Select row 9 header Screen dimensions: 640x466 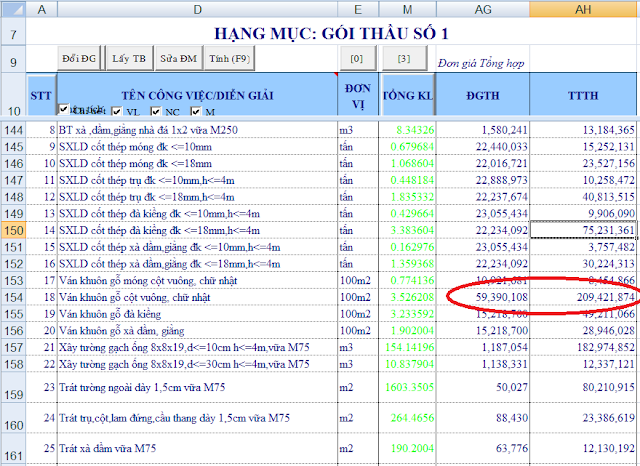13,59
